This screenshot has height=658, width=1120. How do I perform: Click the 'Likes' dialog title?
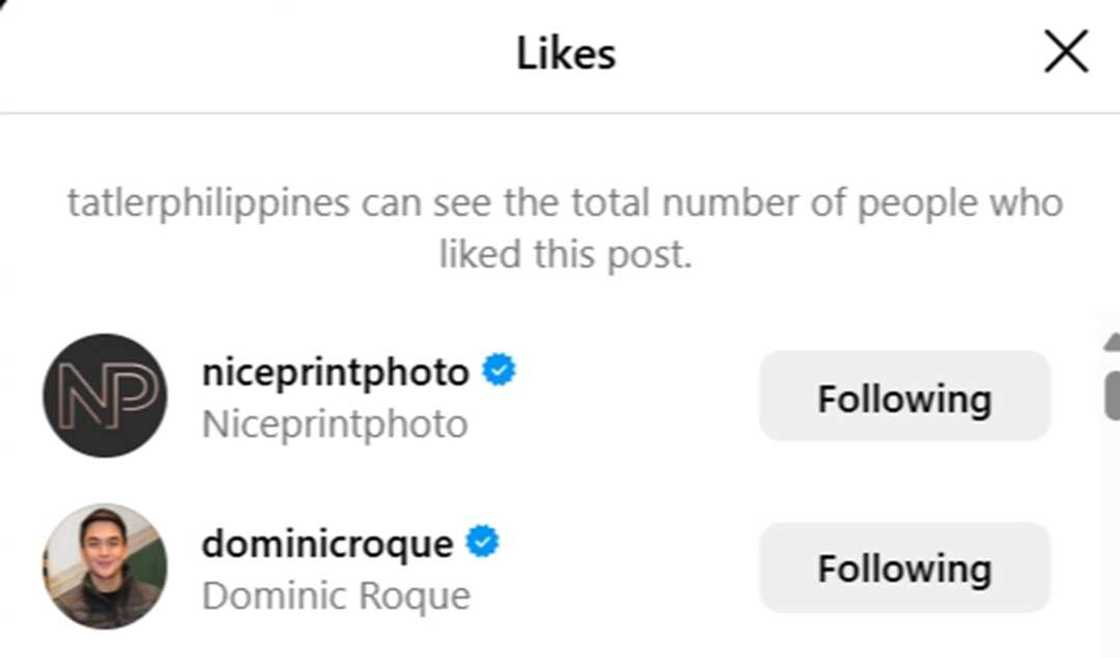565,53
